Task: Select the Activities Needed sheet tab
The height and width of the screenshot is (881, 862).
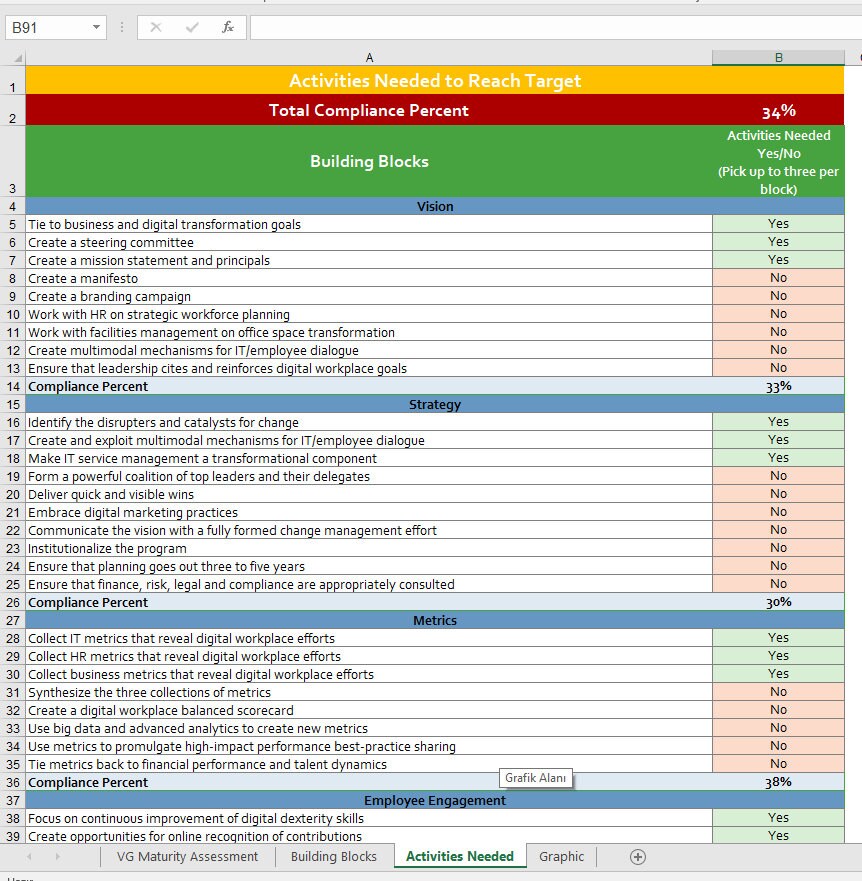Action: 459,857
